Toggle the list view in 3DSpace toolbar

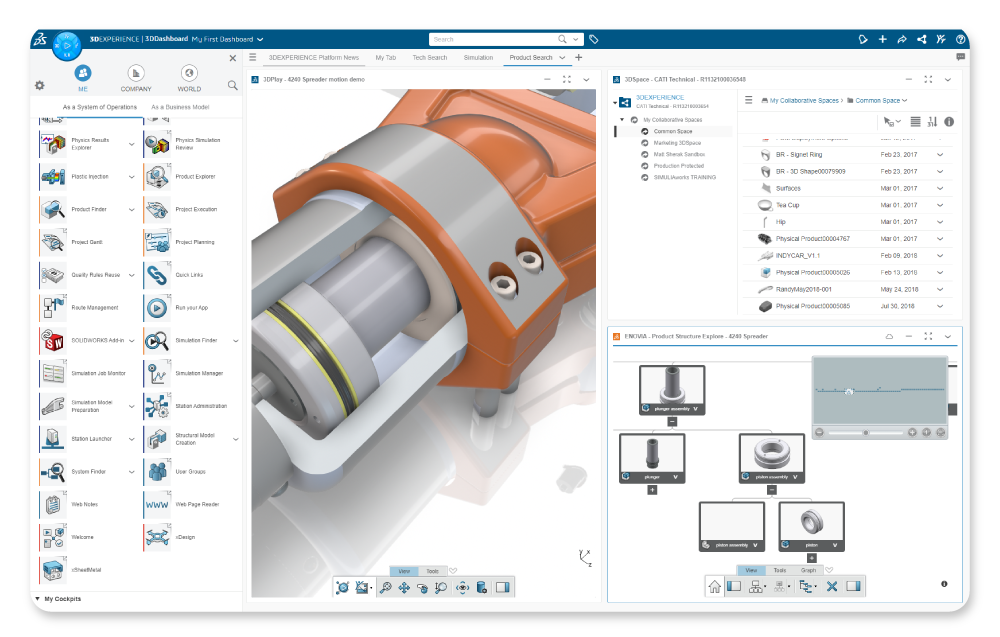pyautogui.click(x=915, y=122)
